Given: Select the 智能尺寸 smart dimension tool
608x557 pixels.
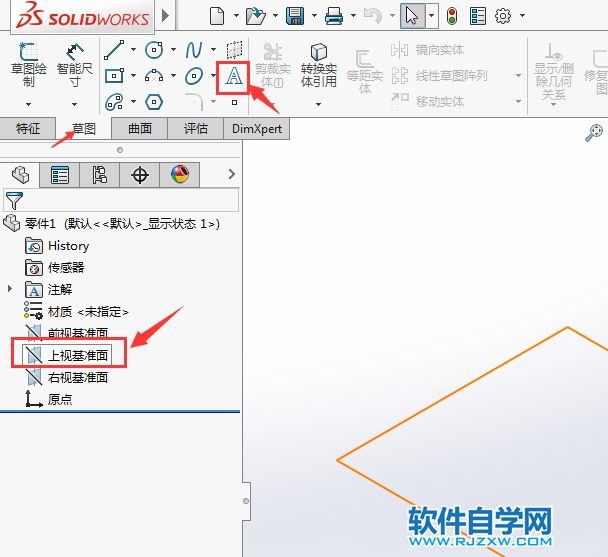Looking at the screenshot, I should tap(74, 64).
